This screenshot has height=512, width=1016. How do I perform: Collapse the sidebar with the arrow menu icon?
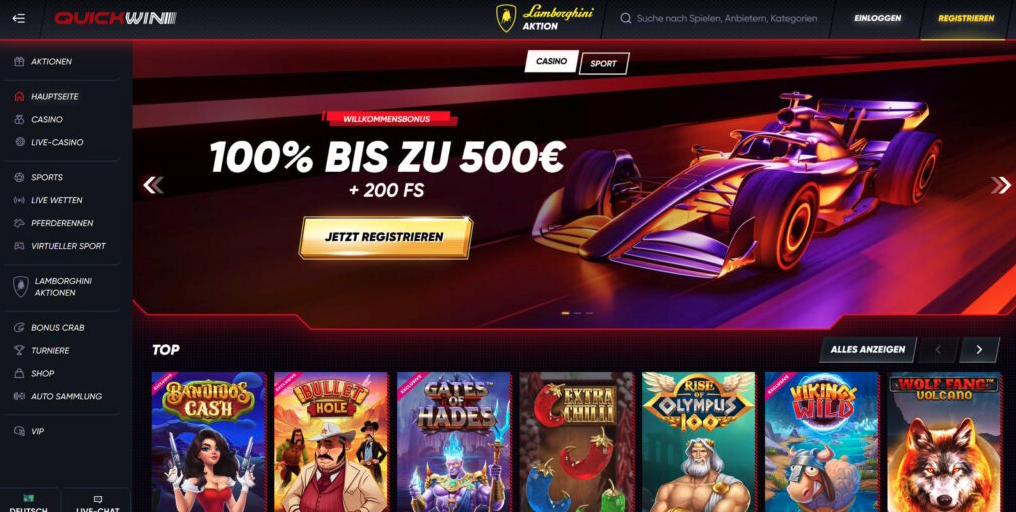point(19,18)
